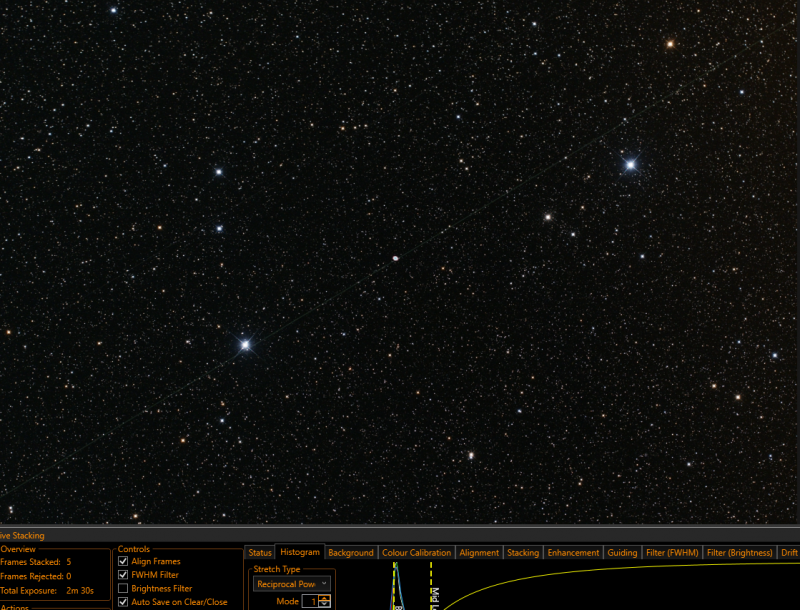Open the Guiding tab

(x=622, y=552)
